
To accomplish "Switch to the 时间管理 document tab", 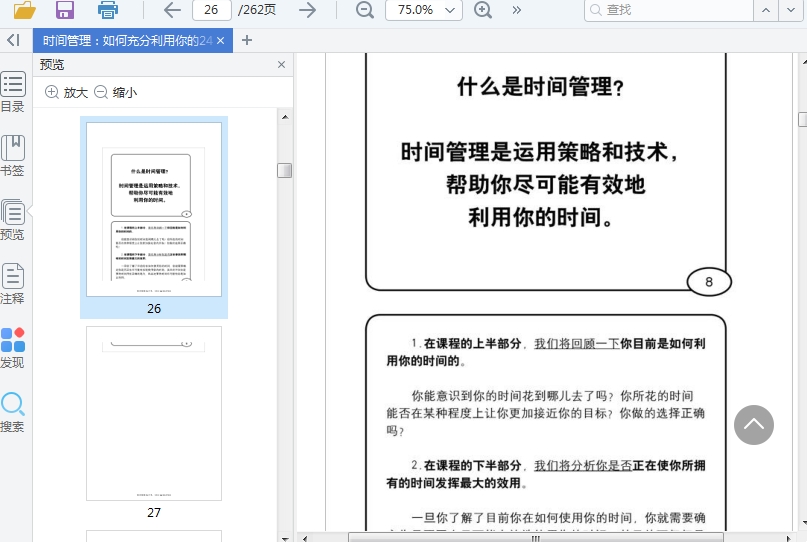I will tap(126, 40).
